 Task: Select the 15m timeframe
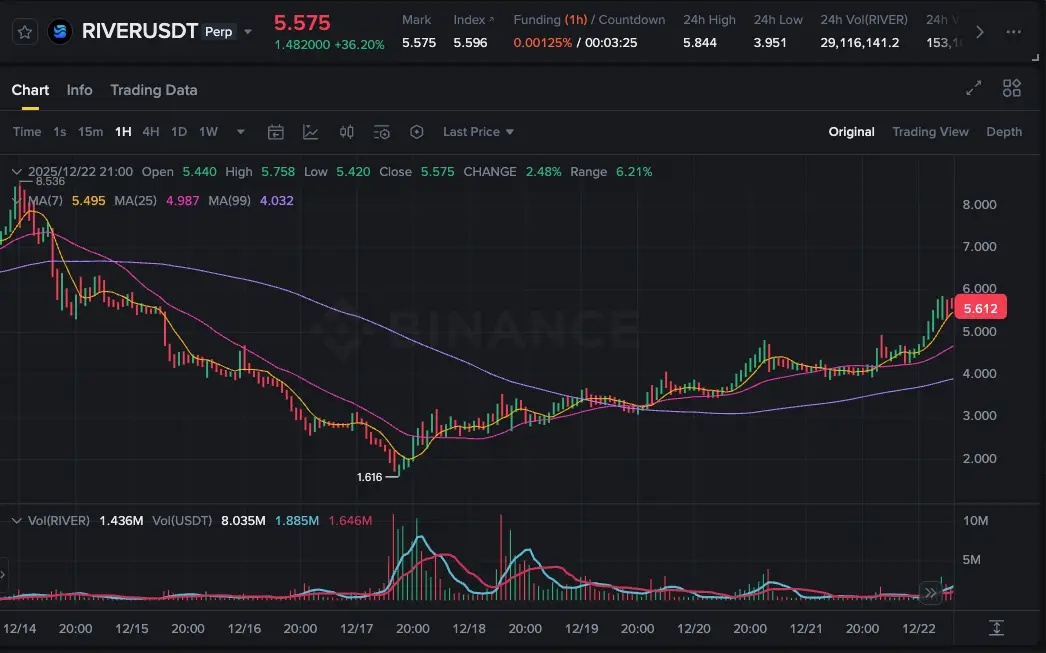[x=90, y=132]
